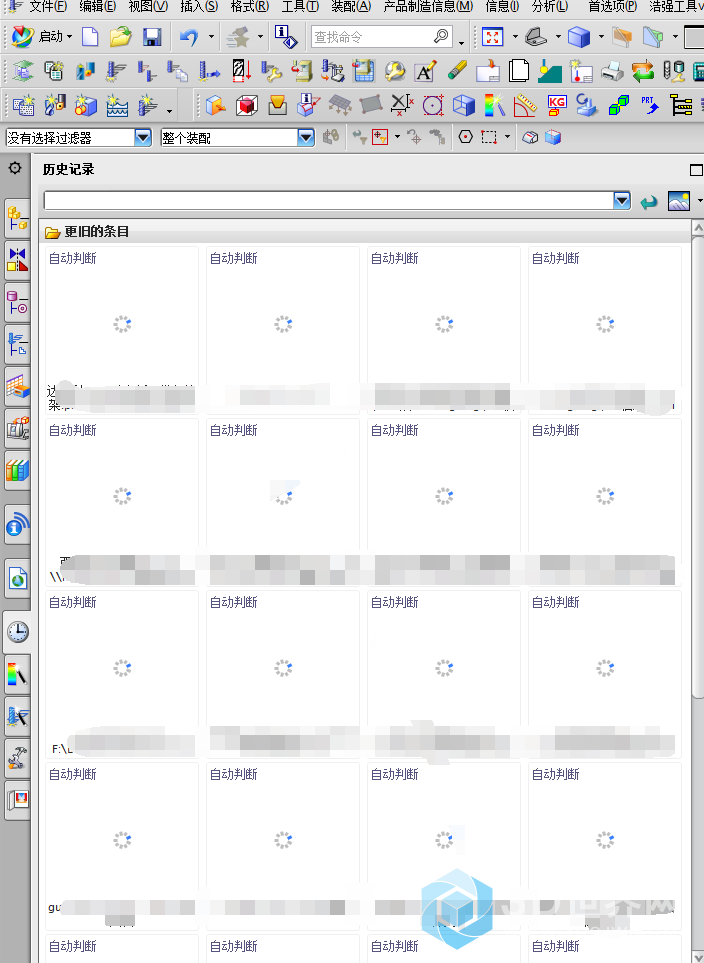Click the PRT blue arrow icon
This screenshot has width=704, height=963.
point(649,106)
